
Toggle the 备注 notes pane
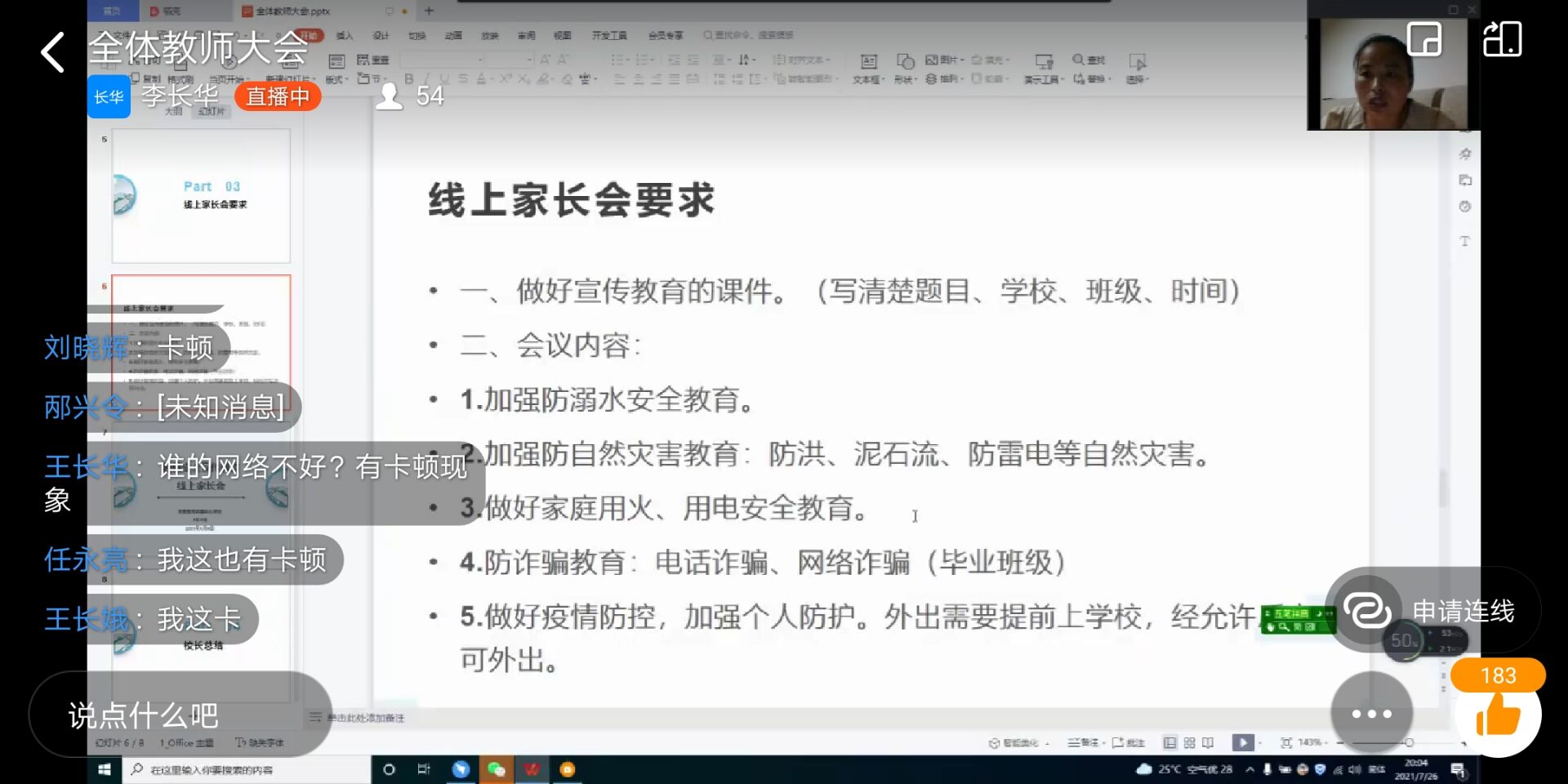(x=1085, y=742)
